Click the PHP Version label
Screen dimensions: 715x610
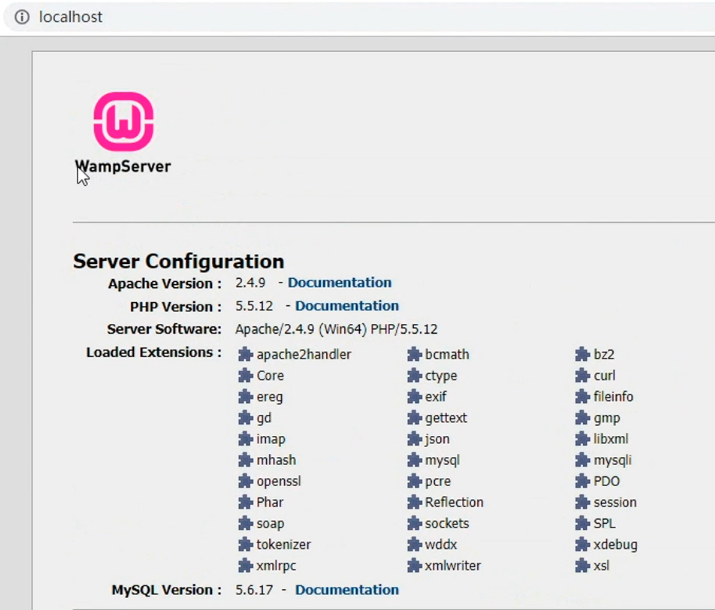point(176,307)
